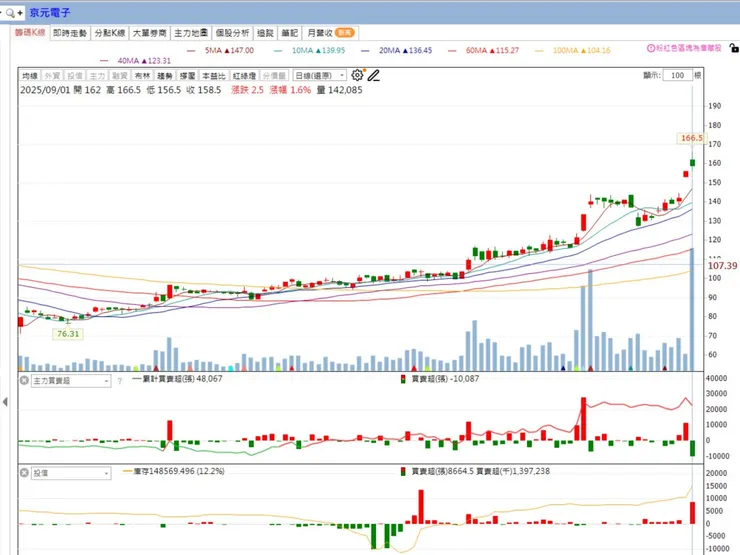This screenshot has height=555, width=740.
Task: Click the 2025/09/01 date text
Action: tap(45, 90)
